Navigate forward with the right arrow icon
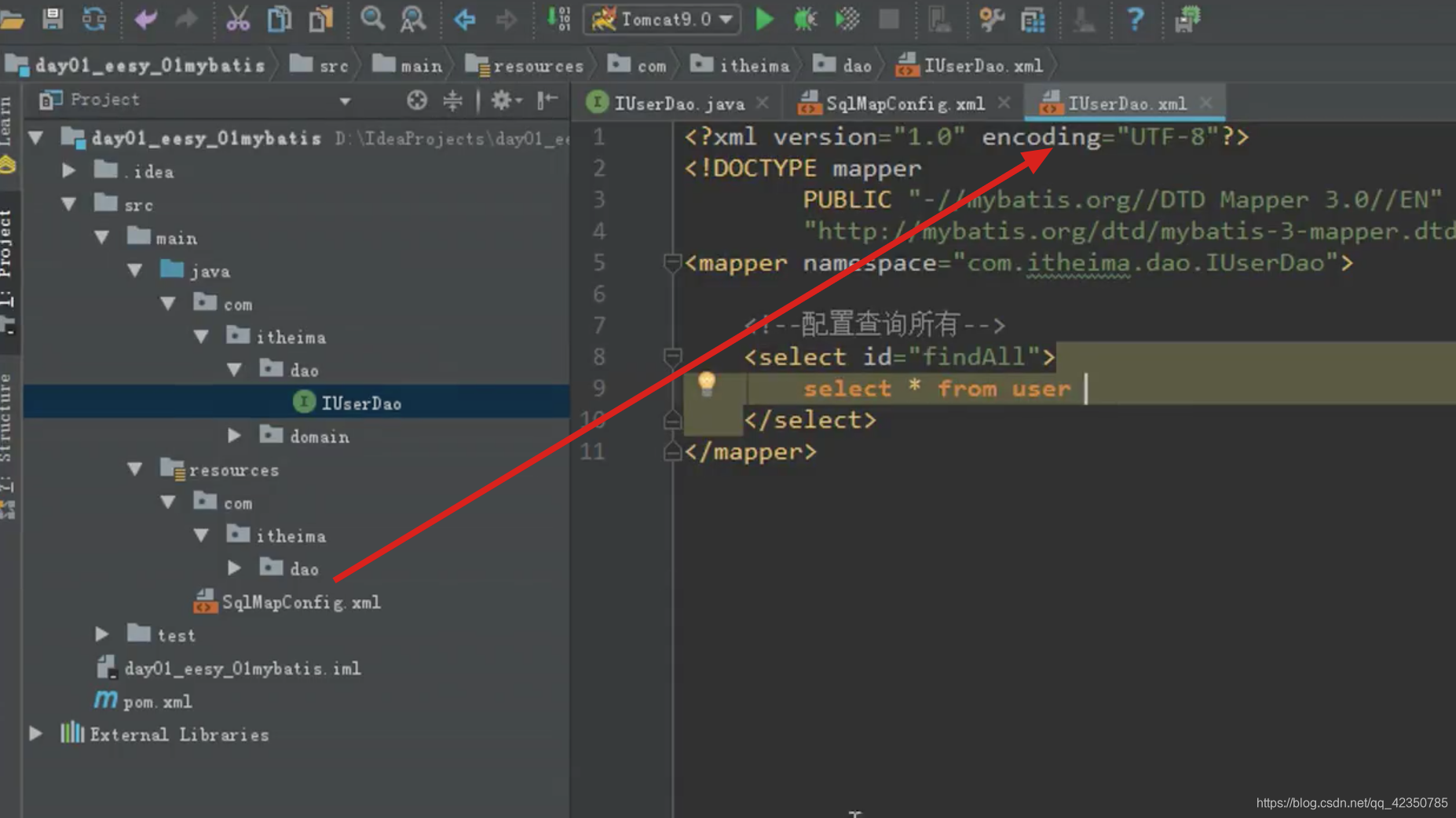1456x818 pixels. (x=507, y=19)
